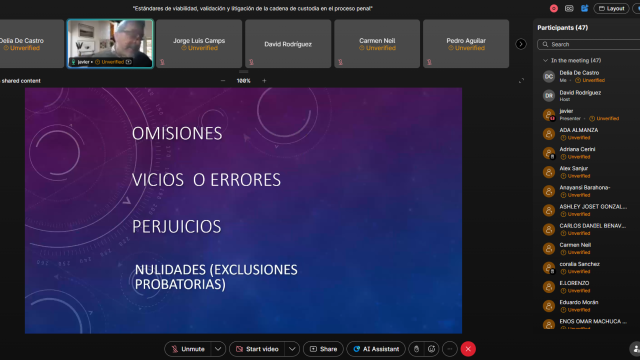
Task: Open video options arrow next to Start video
Action: click(x=292, y=349)
